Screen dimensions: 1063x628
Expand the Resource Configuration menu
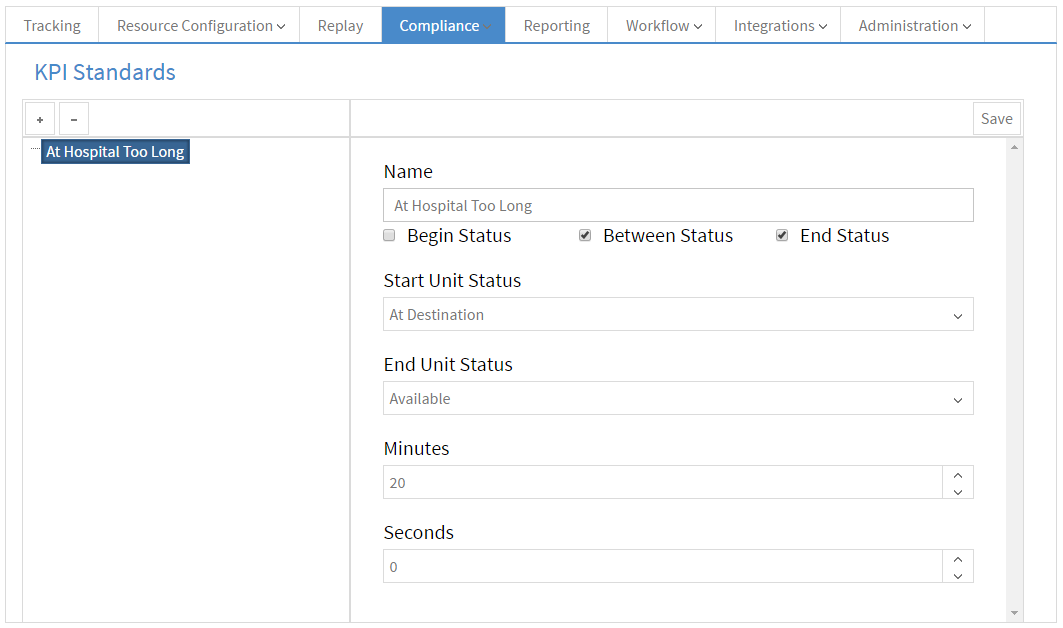199,25
